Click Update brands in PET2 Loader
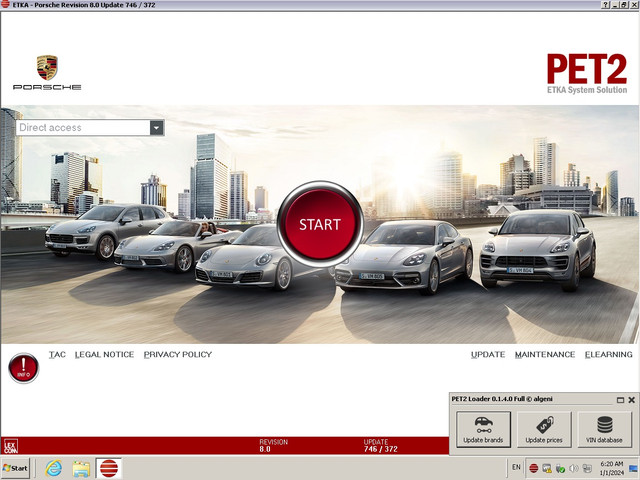 pos(483,429)
